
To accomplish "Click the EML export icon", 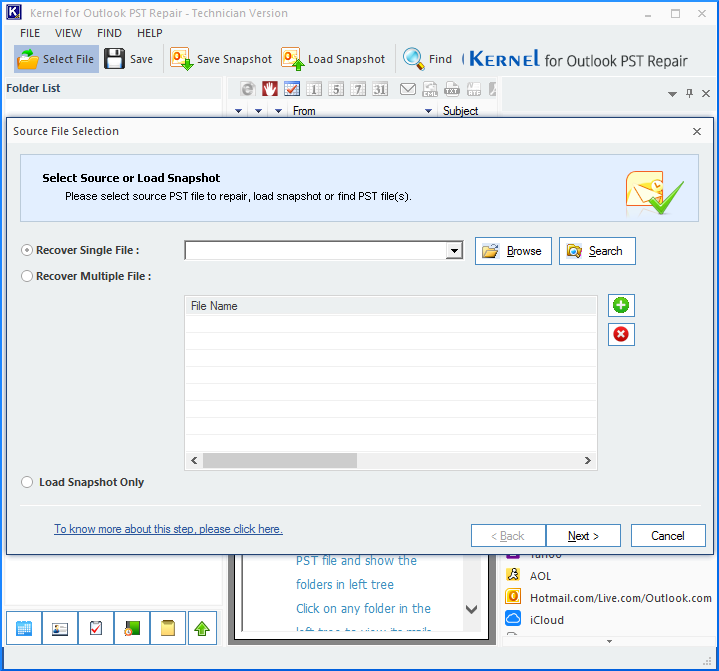I will [x=430, y=89].
